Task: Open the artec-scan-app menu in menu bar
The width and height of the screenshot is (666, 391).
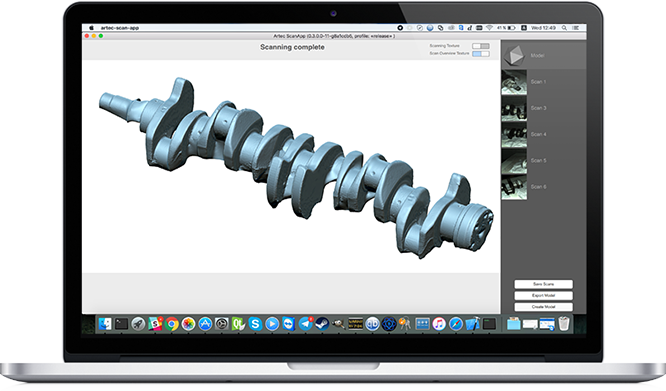Action: coord(120,28)
